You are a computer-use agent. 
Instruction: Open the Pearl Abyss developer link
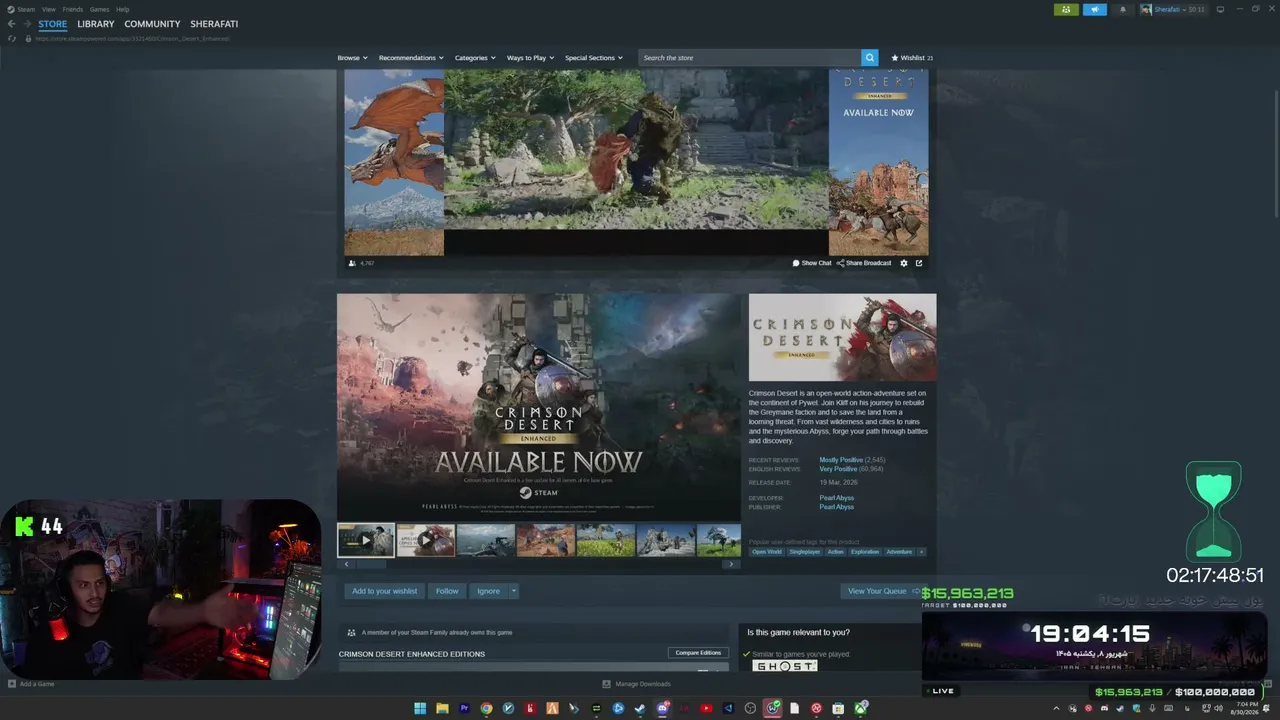pos(837,498)
